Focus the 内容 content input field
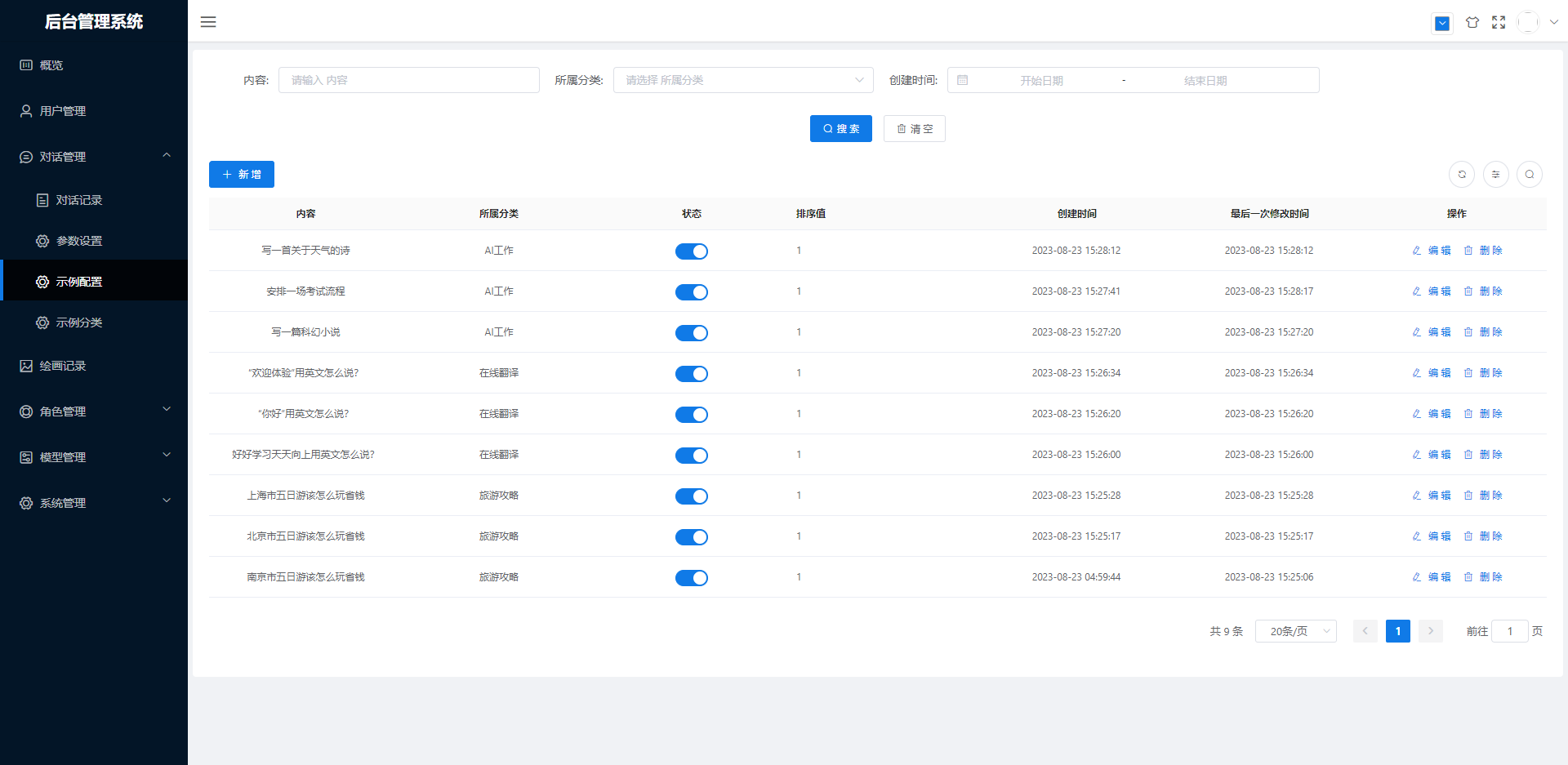Viewport: 1568px width, 765px height. point(408,80)
